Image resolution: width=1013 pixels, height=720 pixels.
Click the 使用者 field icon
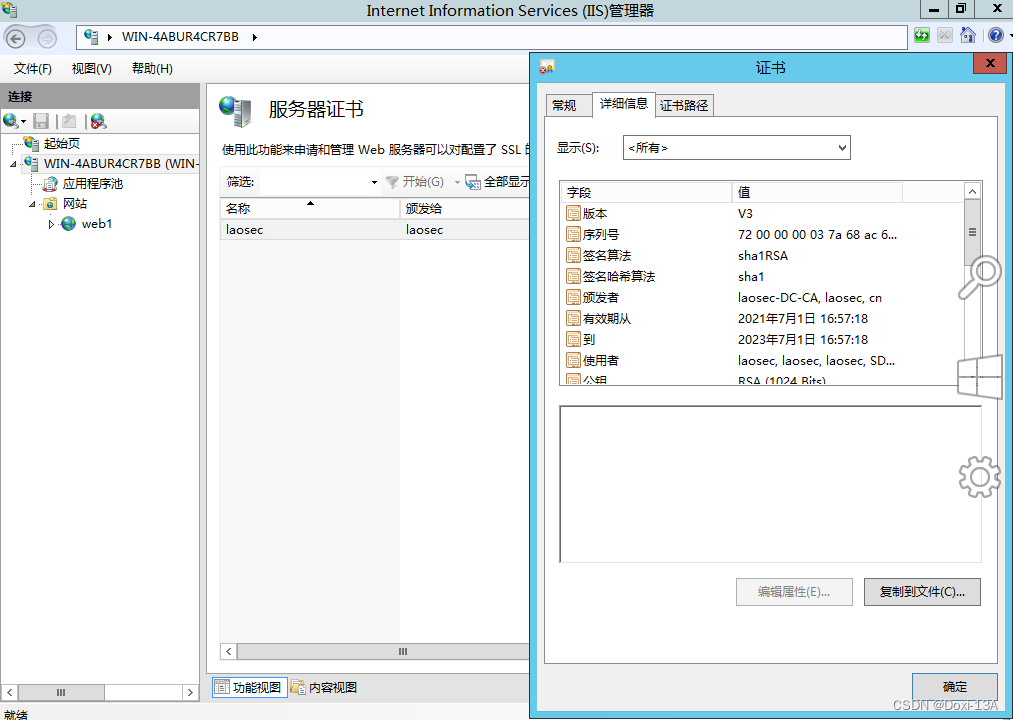(573, 361)
